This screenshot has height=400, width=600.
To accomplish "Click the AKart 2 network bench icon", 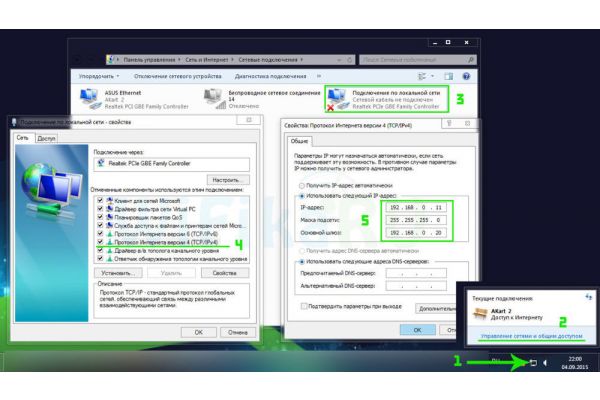I will pyautogui.click(x=480, y=314).
